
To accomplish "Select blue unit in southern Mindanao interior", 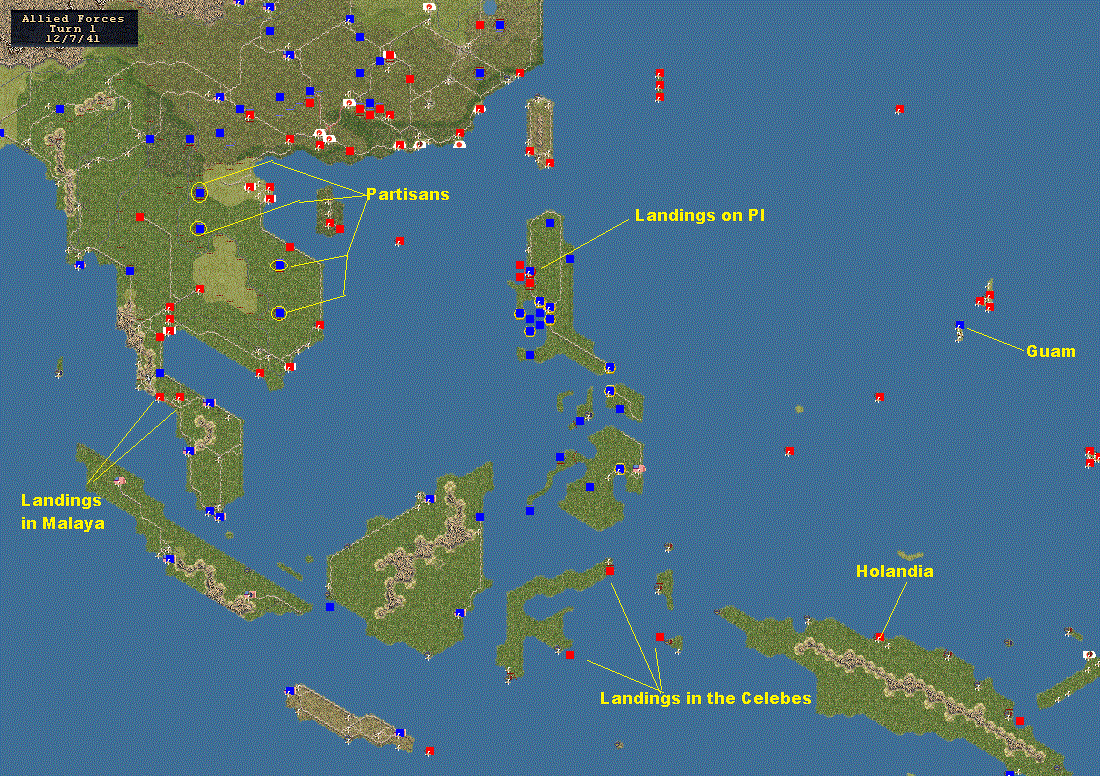I will 590,486.
